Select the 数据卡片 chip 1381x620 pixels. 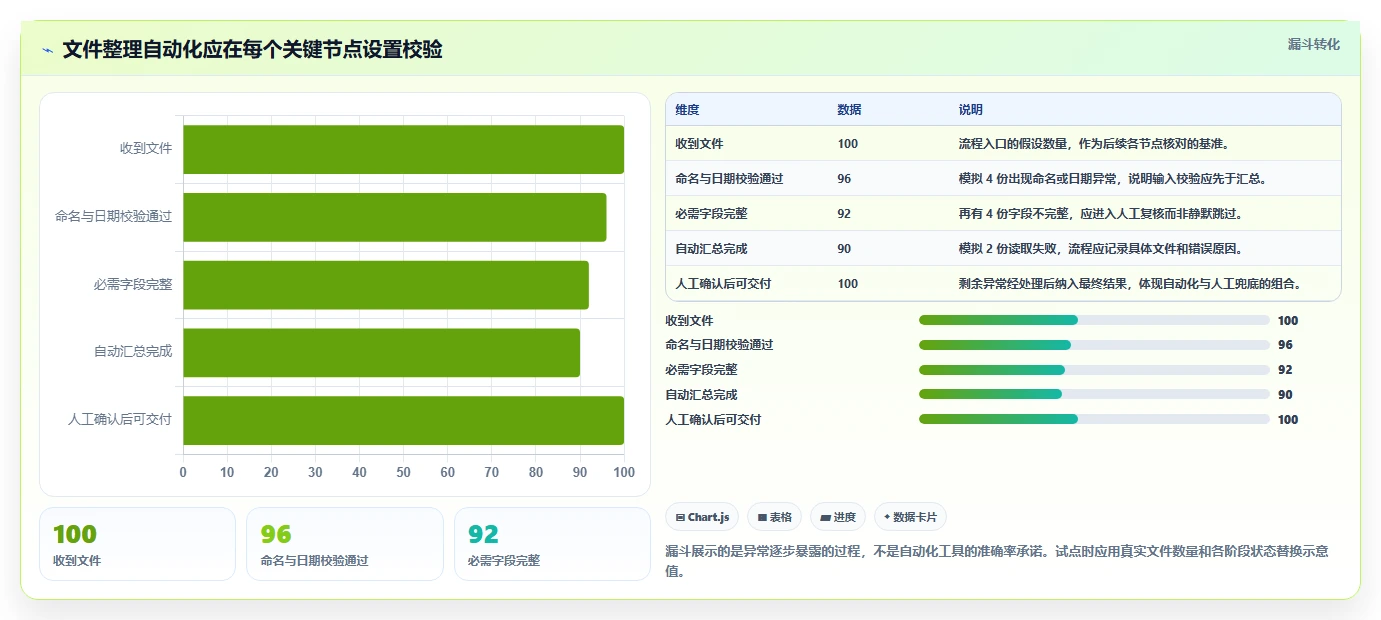[910, 517]
